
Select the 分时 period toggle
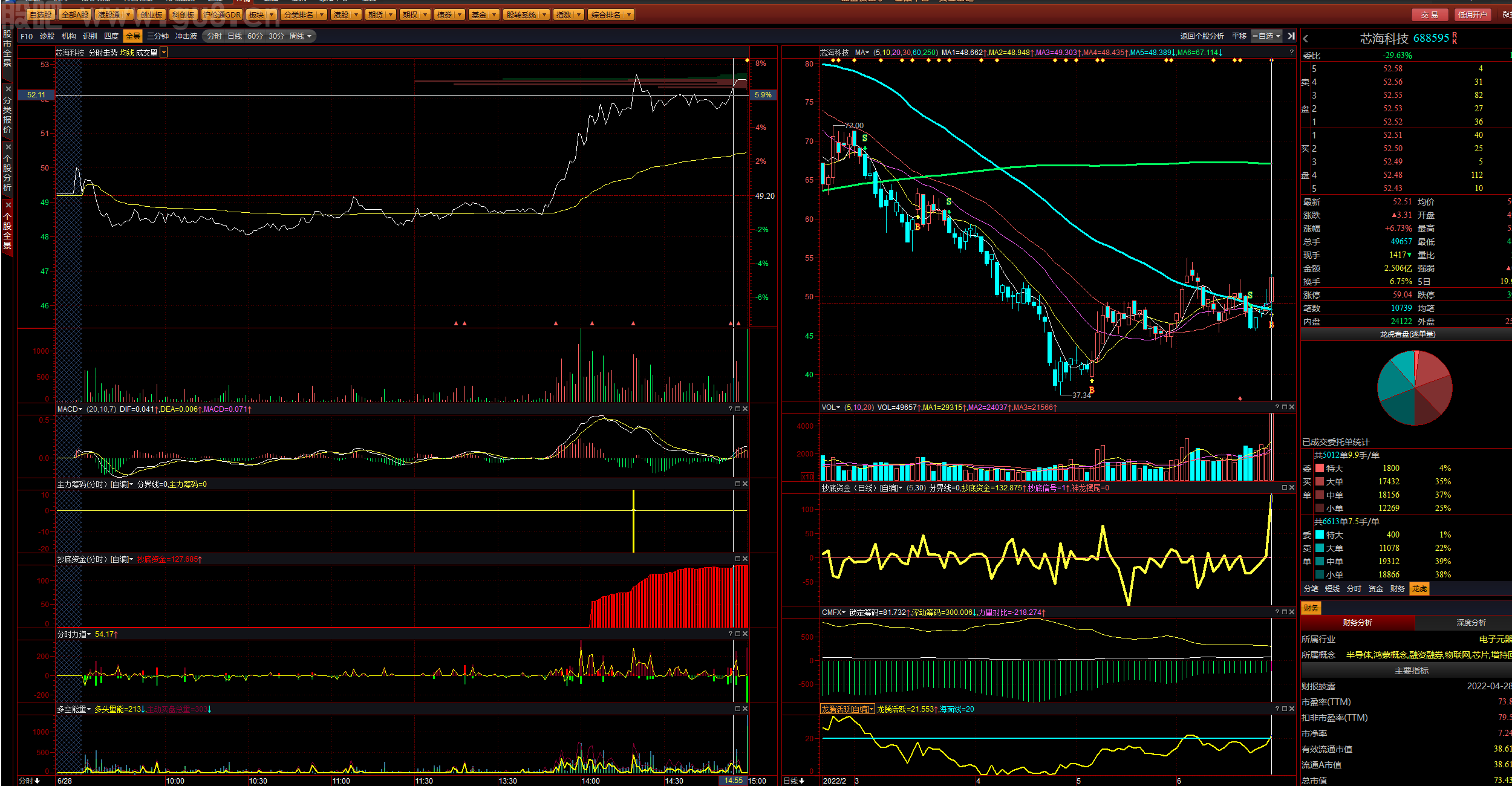click(x=215, y=36)
